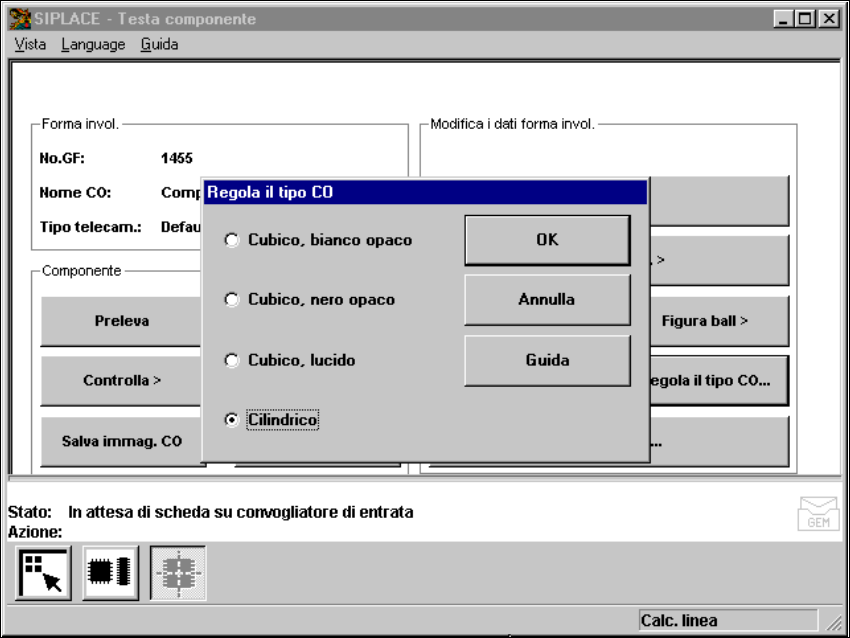Choose the Cubico, lucido radio button
This screenshot has height=638, width=850.
click(232, 360)
